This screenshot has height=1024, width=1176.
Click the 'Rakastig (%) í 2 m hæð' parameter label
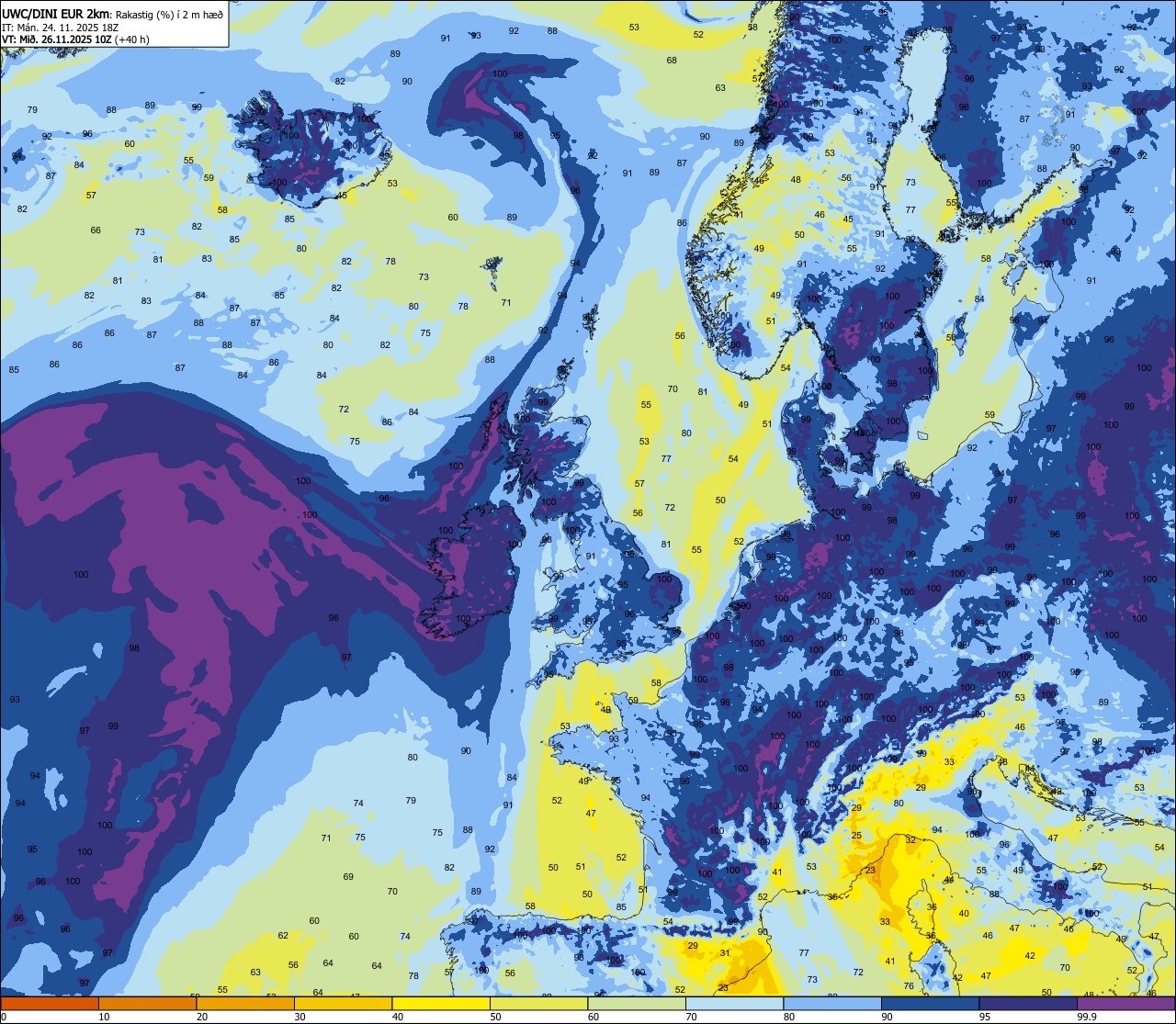(x=168, y=14)
